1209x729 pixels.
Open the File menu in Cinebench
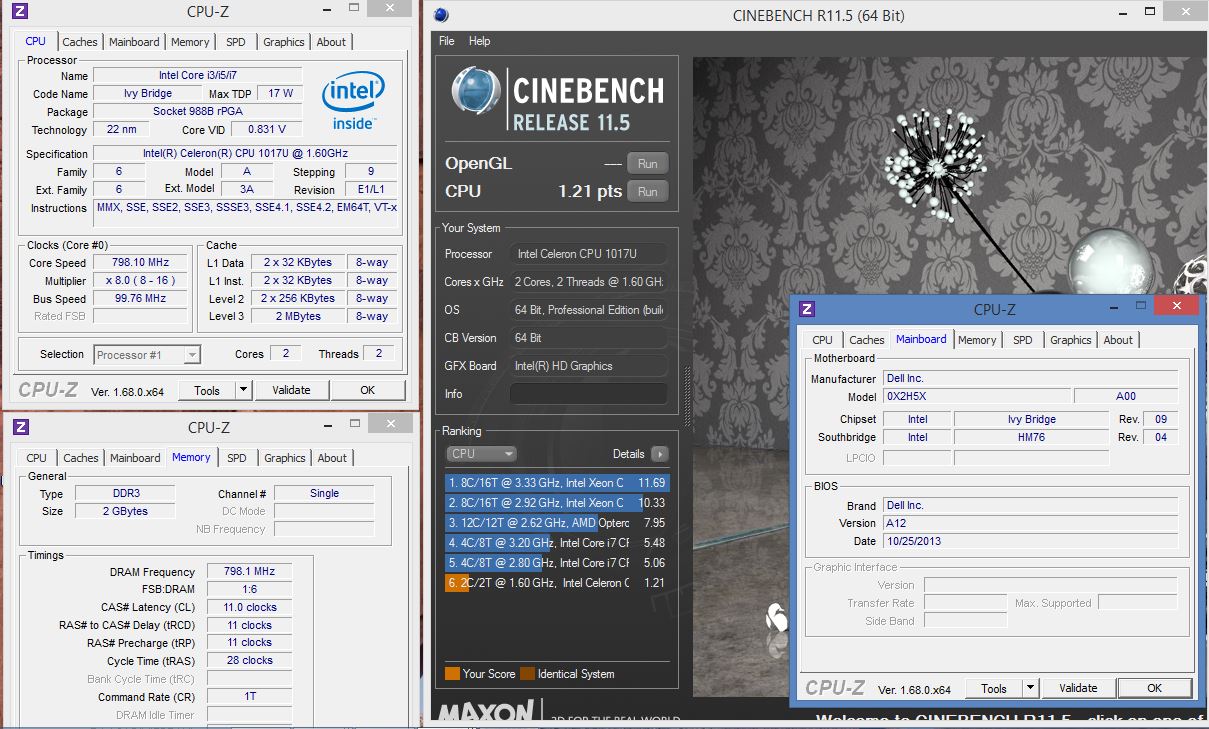click(446, 41)
